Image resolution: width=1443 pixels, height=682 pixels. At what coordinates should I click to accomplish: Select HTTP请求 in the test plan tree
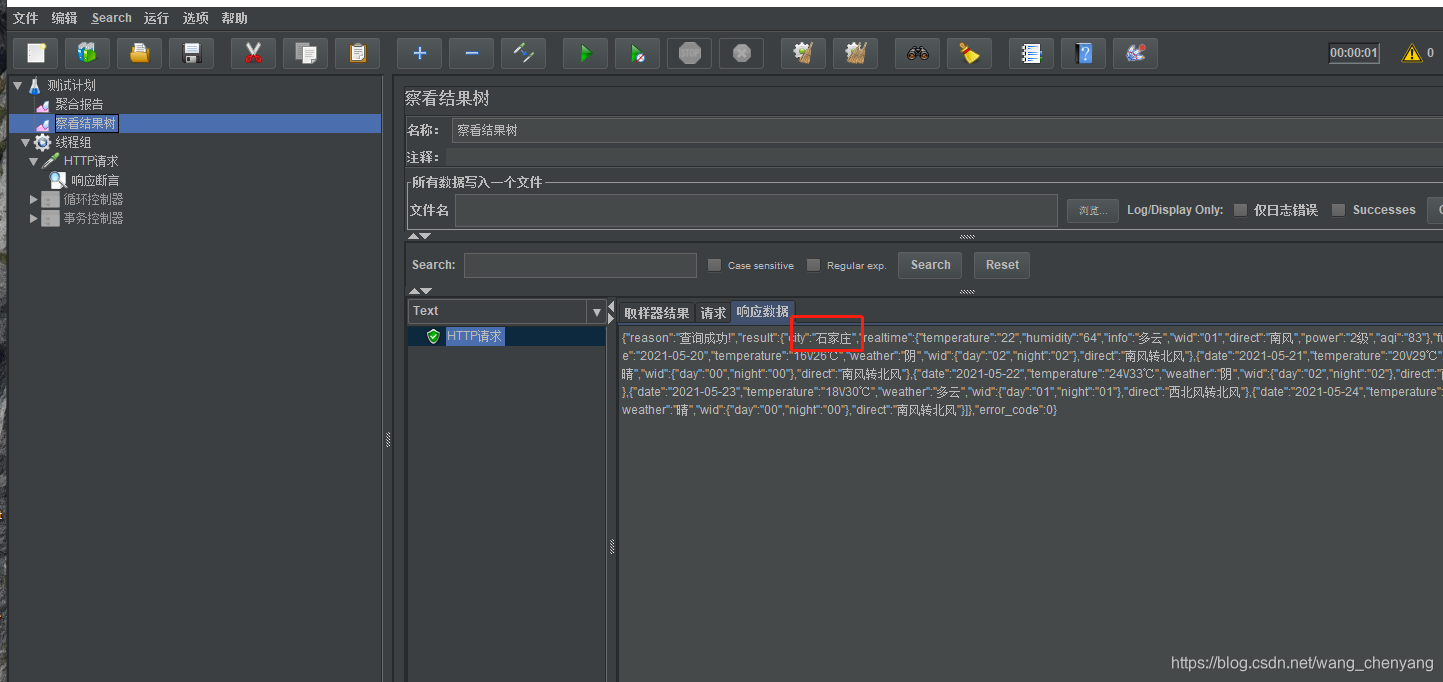pos(91,161)
